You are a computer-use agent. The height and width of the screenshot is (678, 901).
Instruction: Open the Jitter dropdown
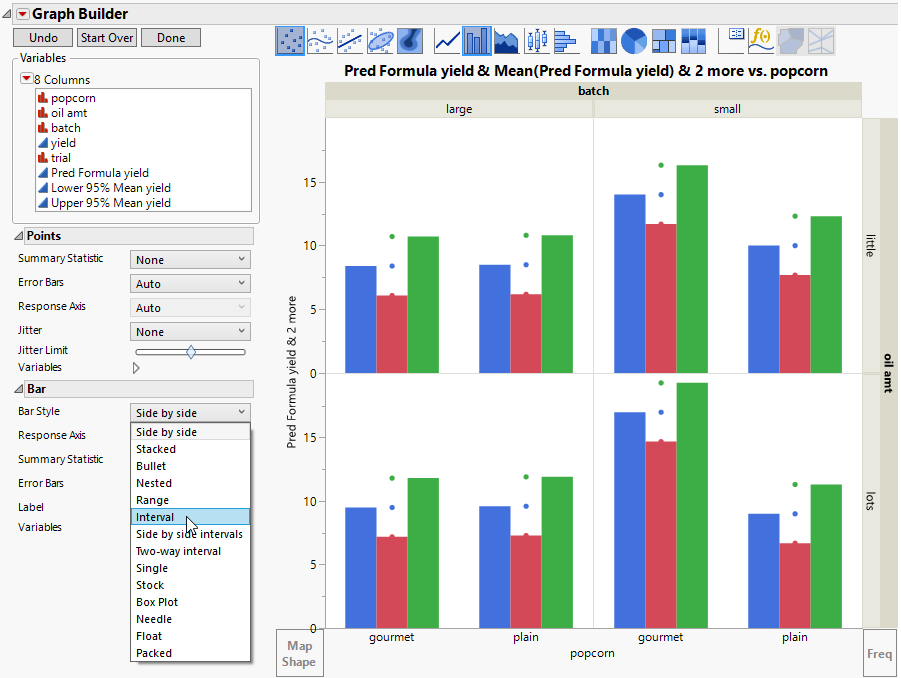190,332
